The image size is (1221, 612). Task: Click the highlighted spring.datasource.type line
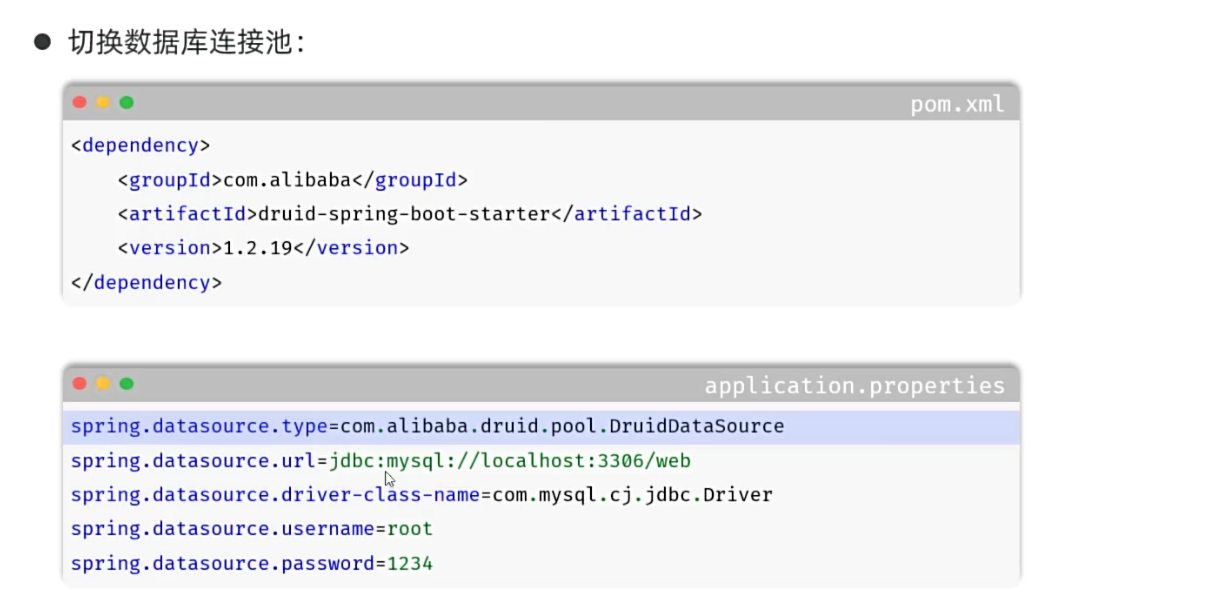[x=541, y=427]
